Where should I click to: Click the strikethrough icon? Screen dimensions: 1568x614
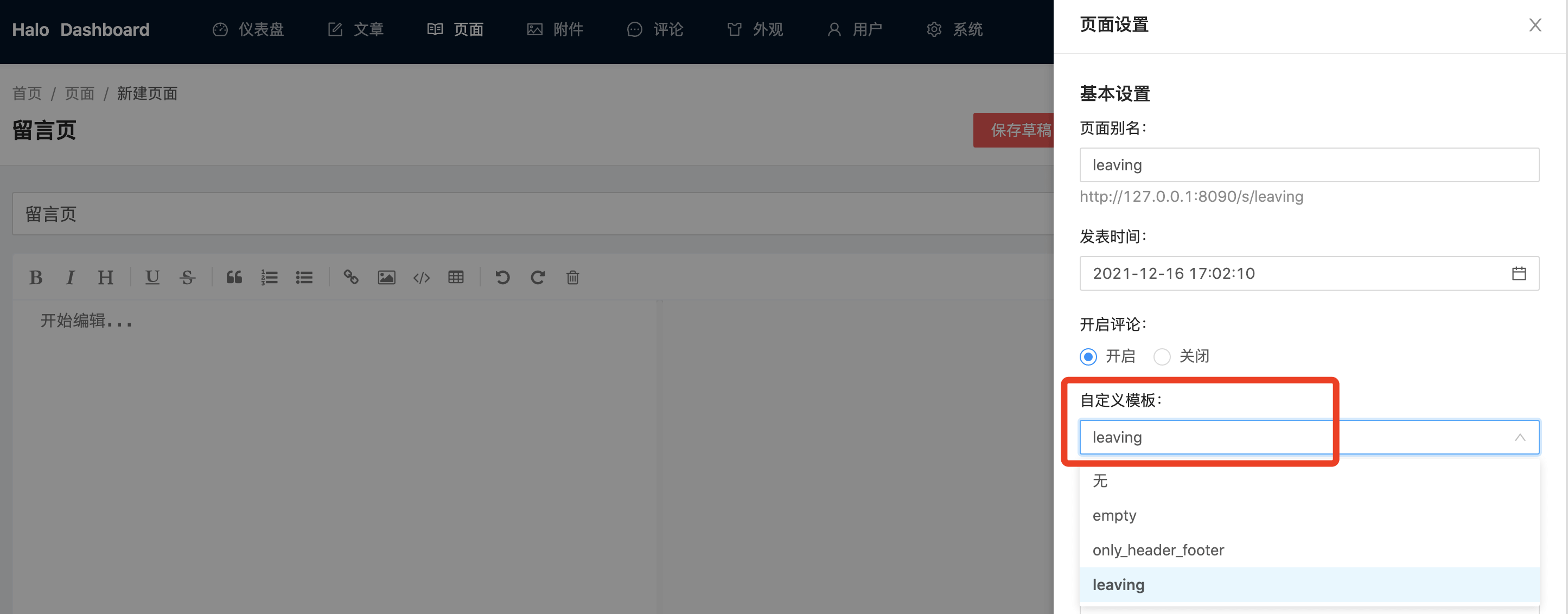click(188, 278)
